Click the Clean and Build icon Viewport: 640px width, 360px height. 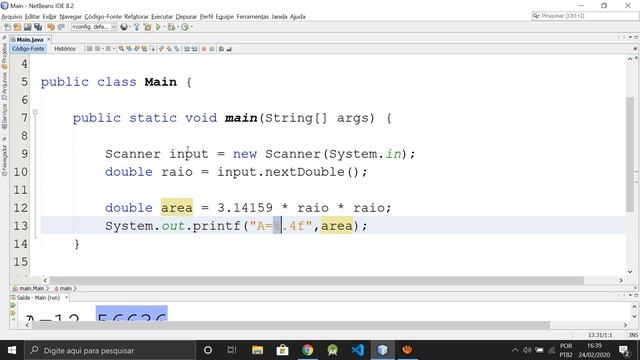click(x=147, y=27)
